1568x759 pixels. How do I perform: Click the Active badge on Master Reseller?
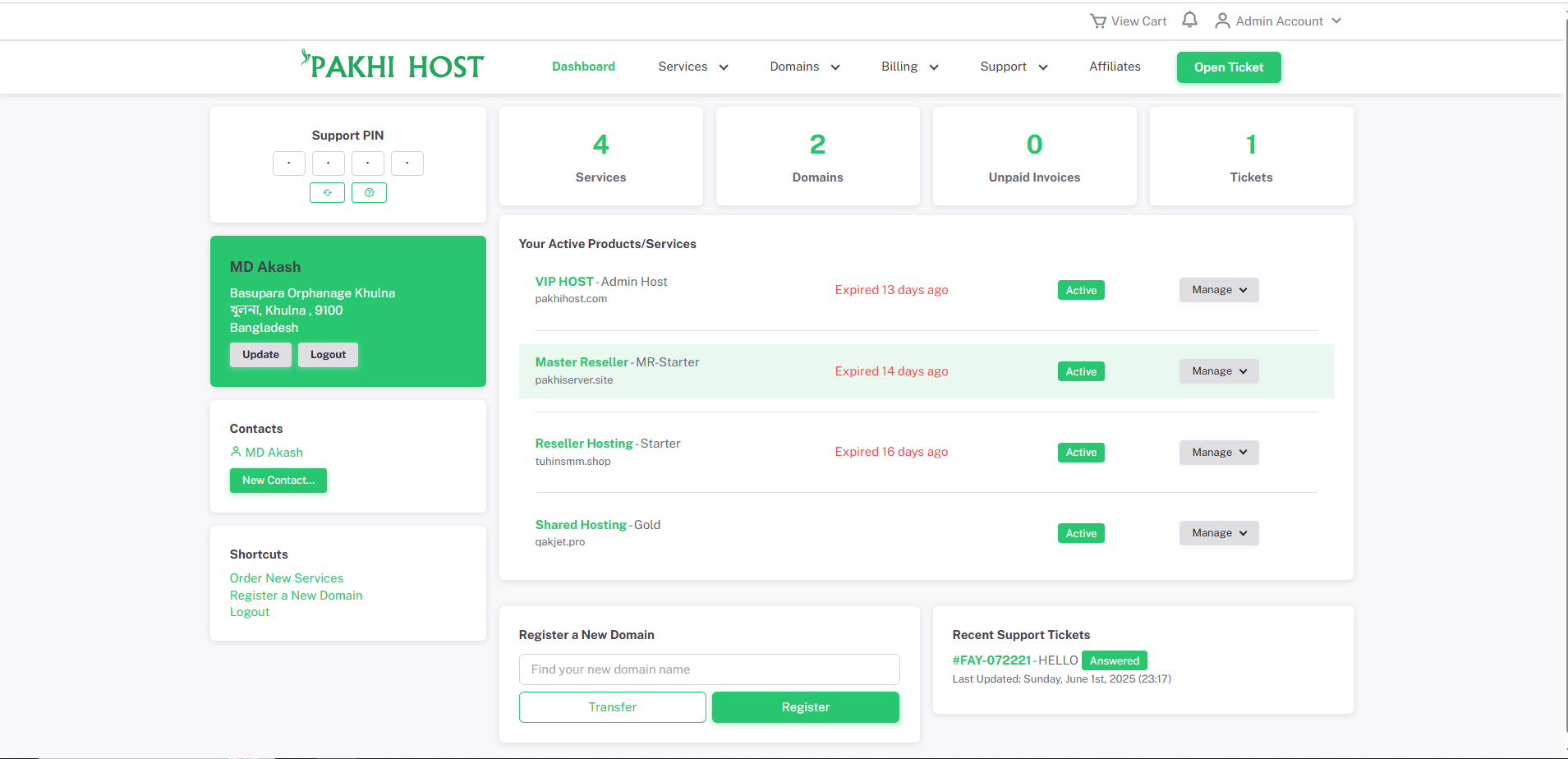(1080, 371)
